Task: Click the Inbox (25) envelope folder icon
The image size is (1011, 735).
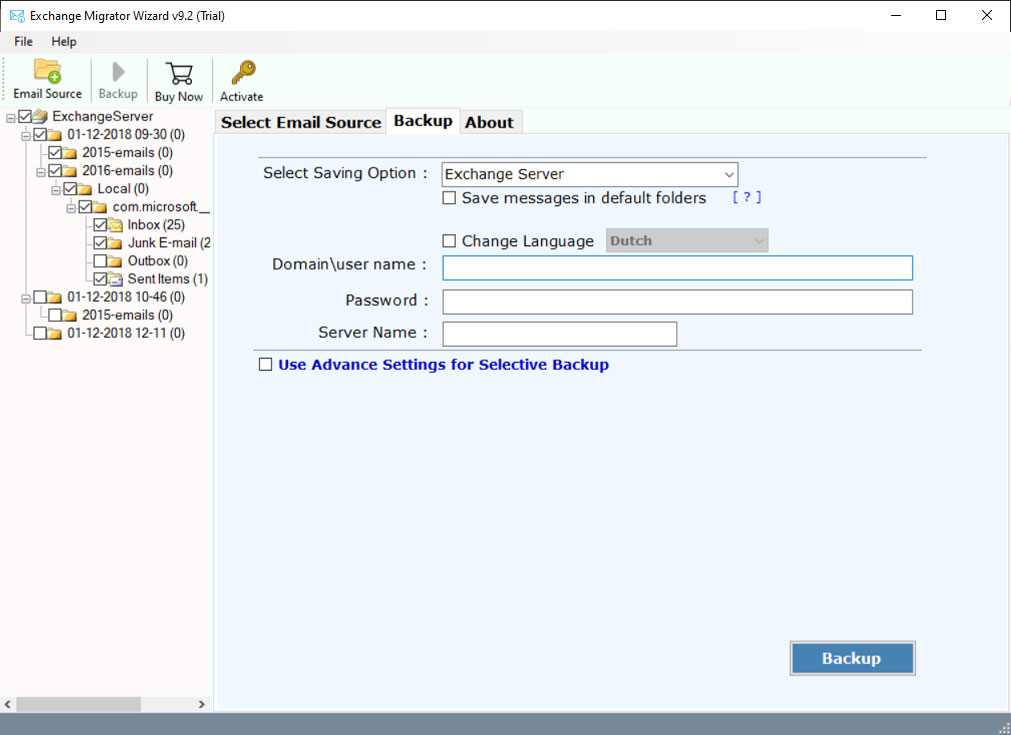Action: point(115,225)
